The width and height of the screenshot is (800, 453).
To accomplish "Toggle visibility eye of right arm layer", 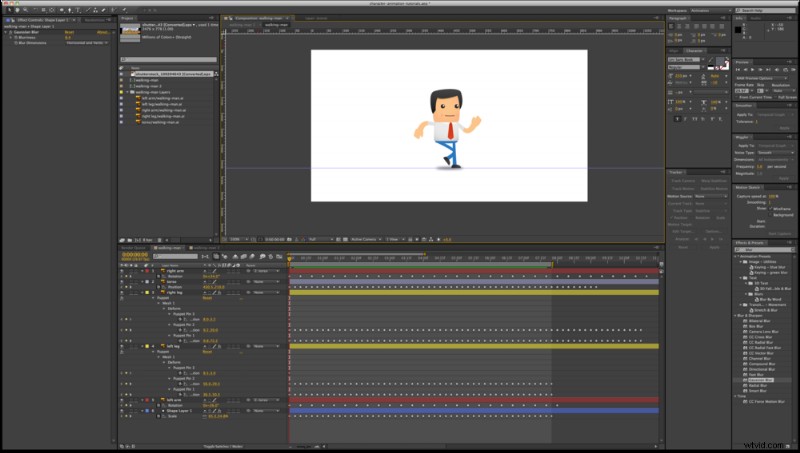I will [x=122, y=271].
